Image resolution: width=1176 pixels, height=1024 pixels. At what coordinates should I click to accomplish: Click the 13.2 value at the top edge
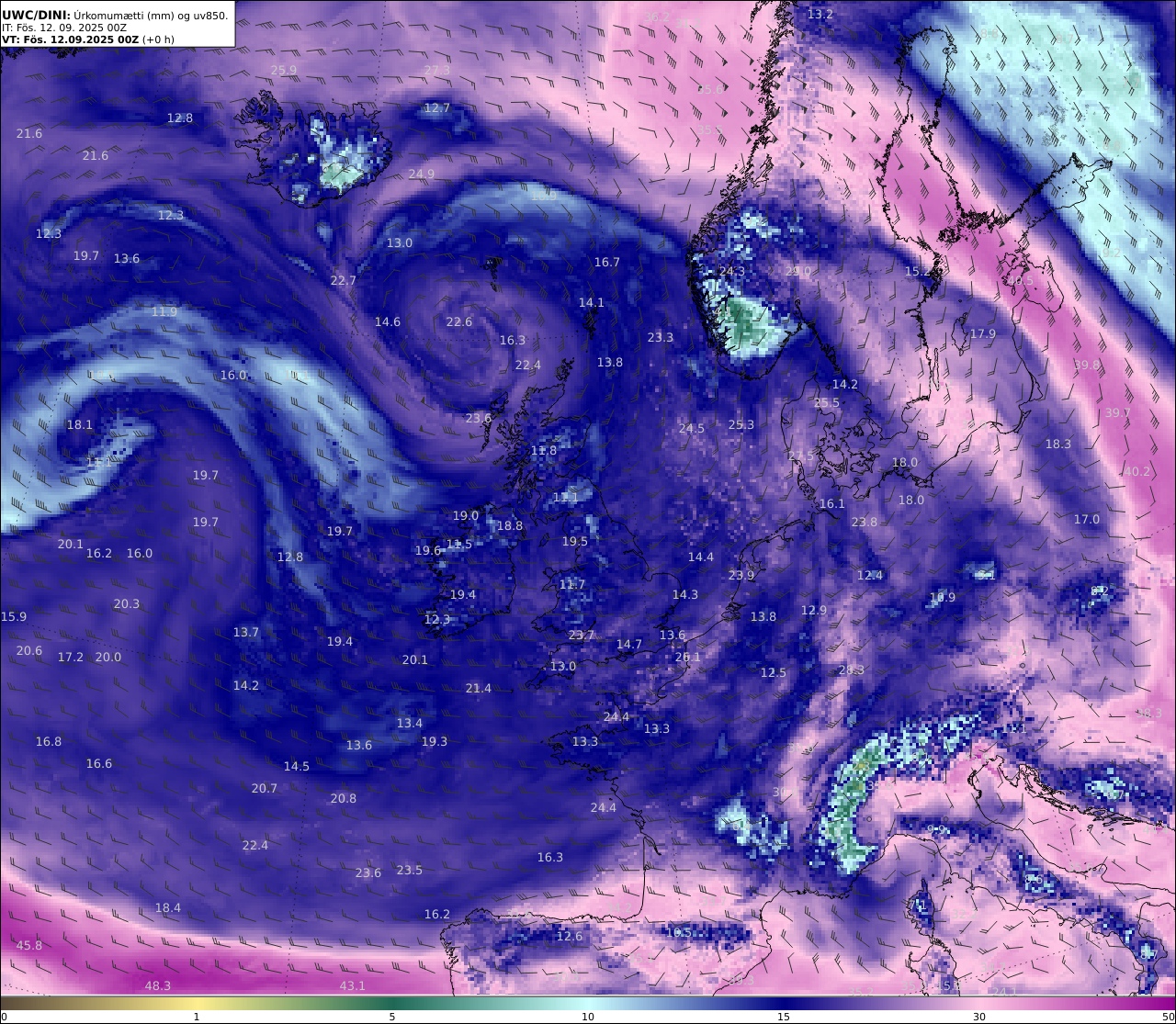pos(820,15)
